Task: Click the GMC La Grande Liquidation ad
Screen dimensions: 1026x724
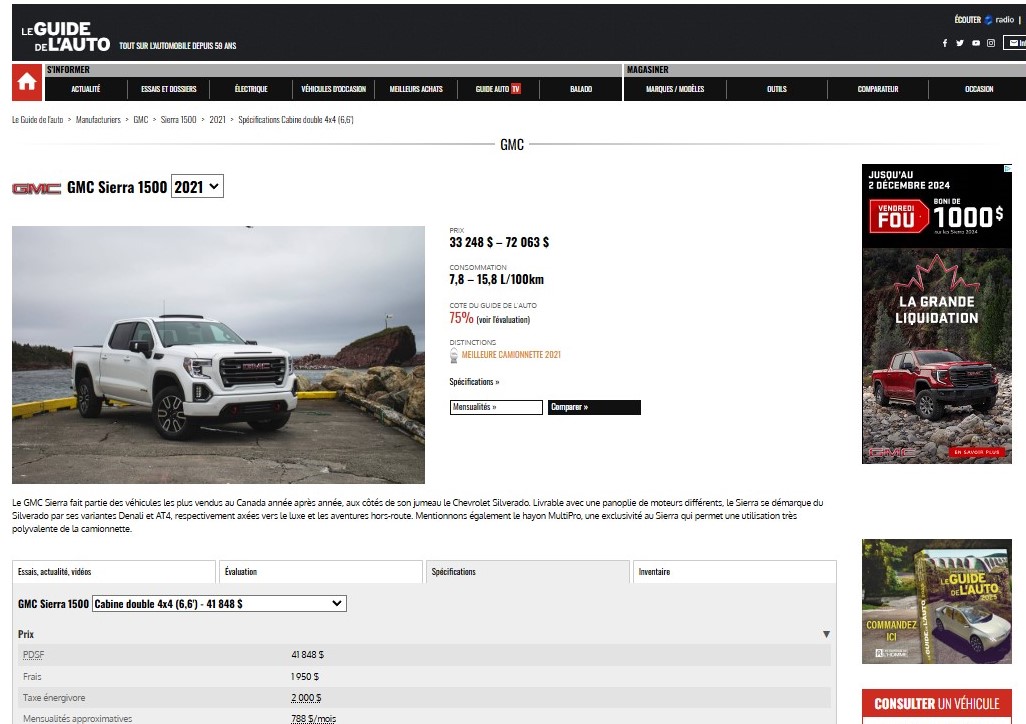Action: point(936,314)
